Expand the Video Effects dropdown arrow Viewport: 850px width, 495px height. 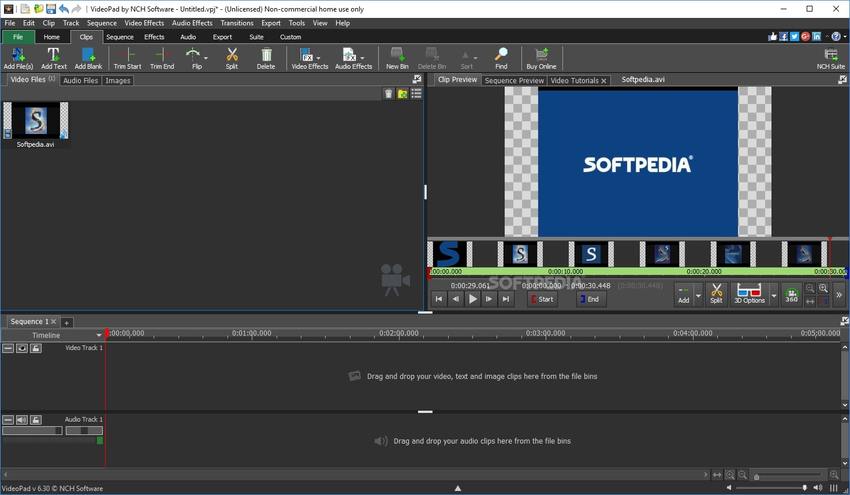coord(318,57)
